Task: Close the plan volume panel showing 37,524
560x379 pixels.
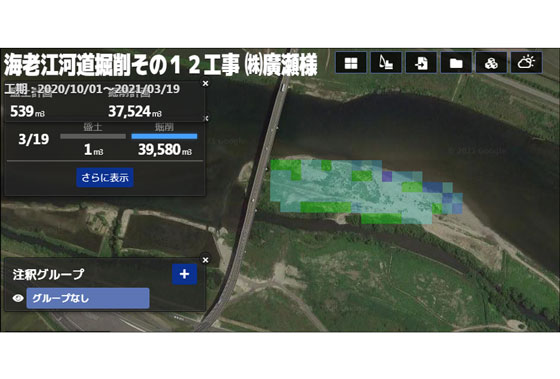Action: click(x=205, y=84)
